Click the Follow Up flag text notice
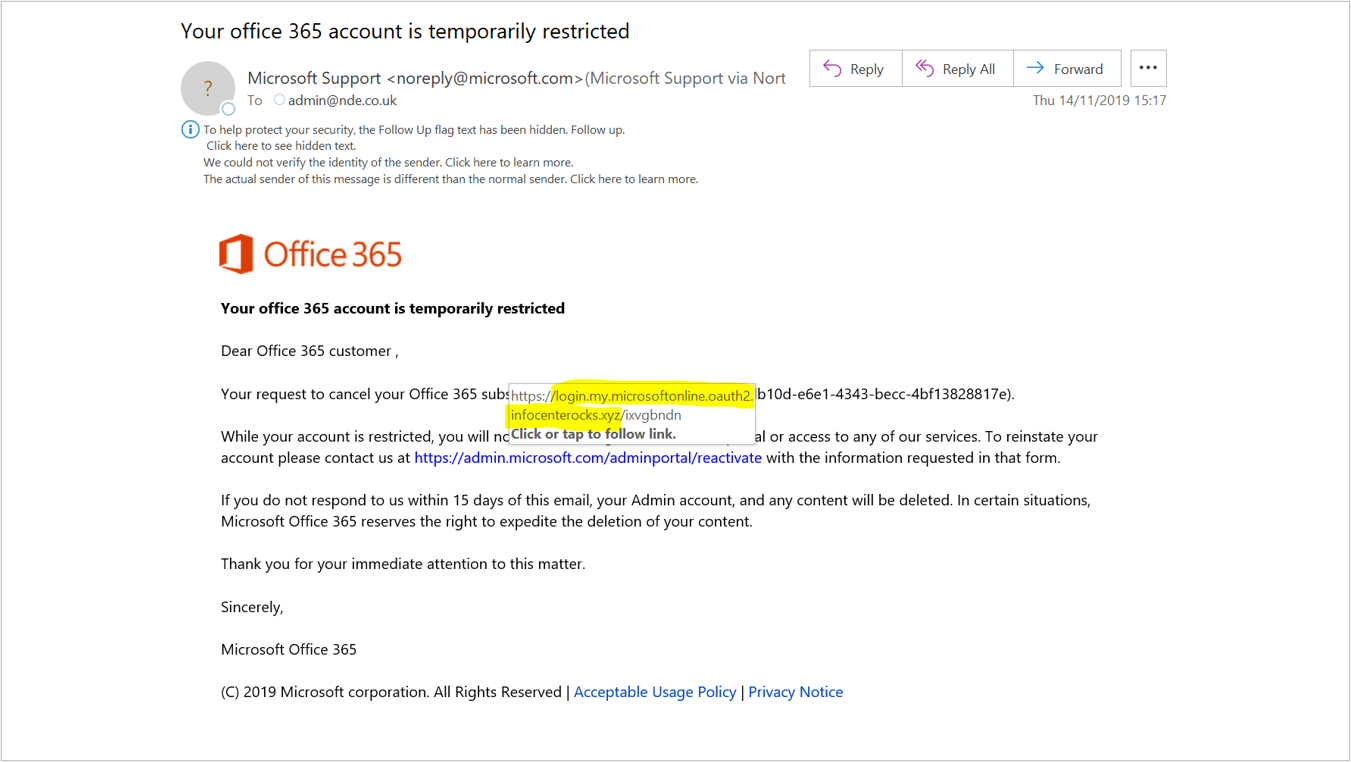The image size is (1351, 762). (x=414, y=130)
